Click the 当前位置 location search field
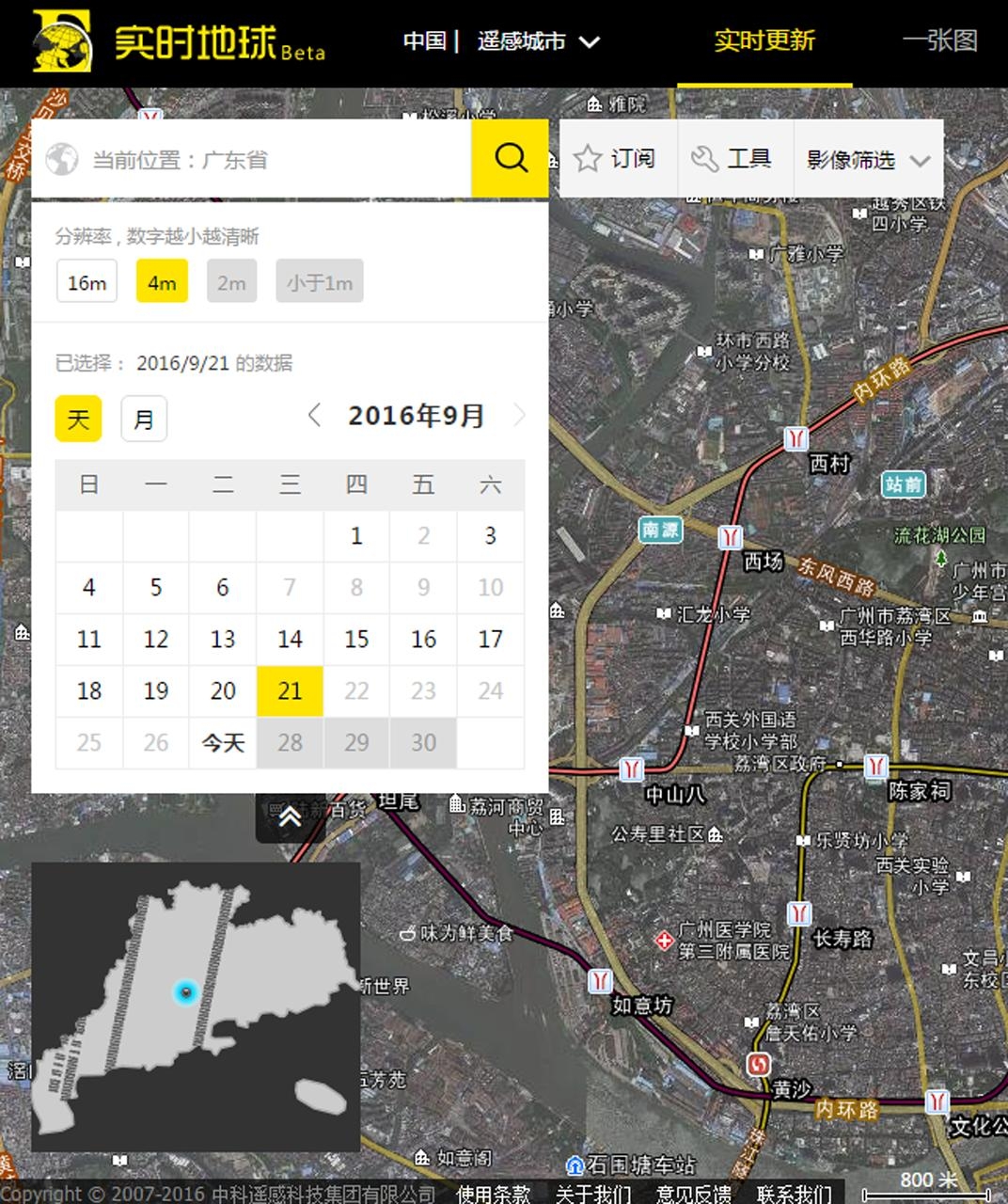Image resolution: width=1008 pixels, height=1204 pixels. [273, 159]
